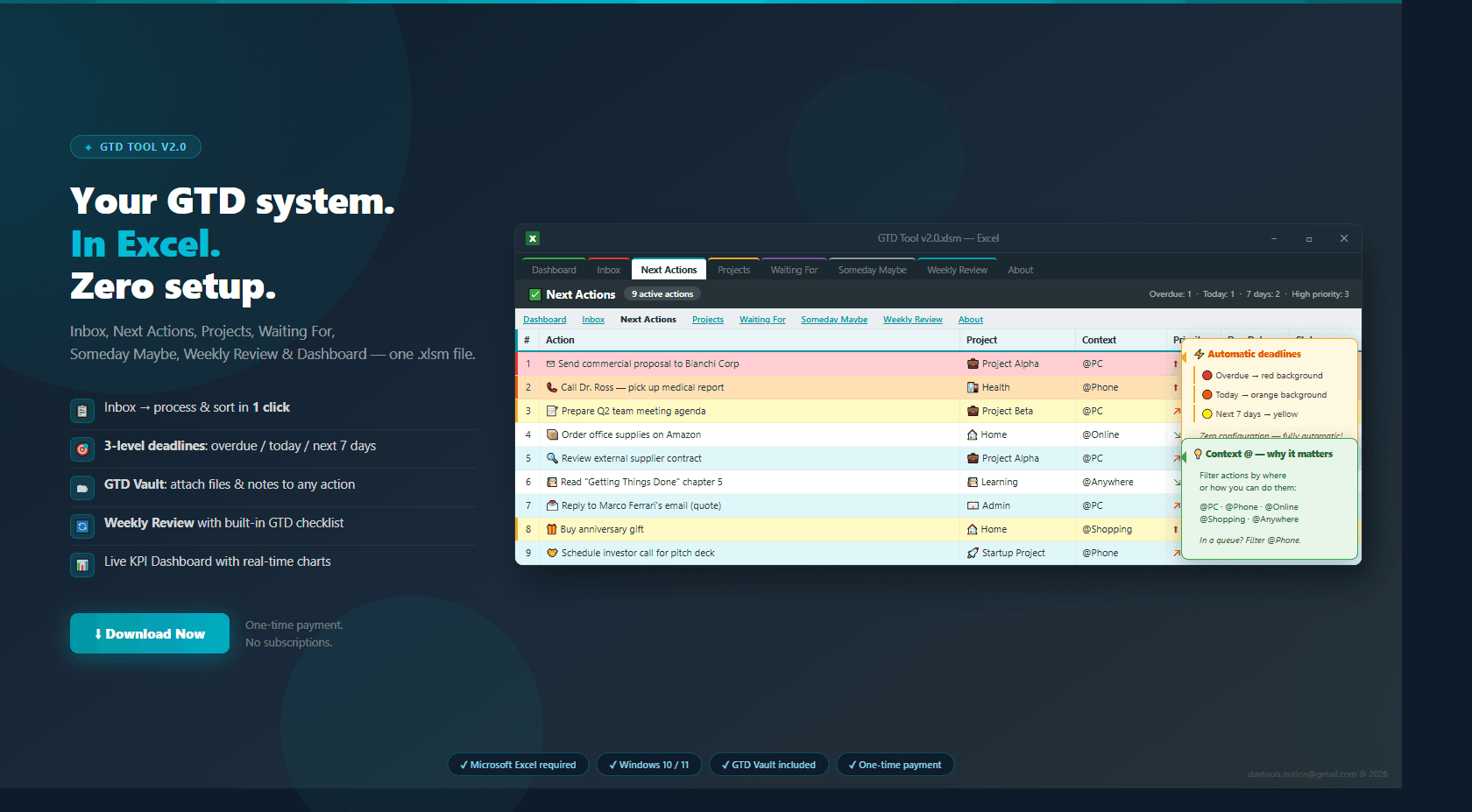The image size is (1472, 812).
Task: Click the email icon on the Bianchi Corp row
Action: click(549, 363)
